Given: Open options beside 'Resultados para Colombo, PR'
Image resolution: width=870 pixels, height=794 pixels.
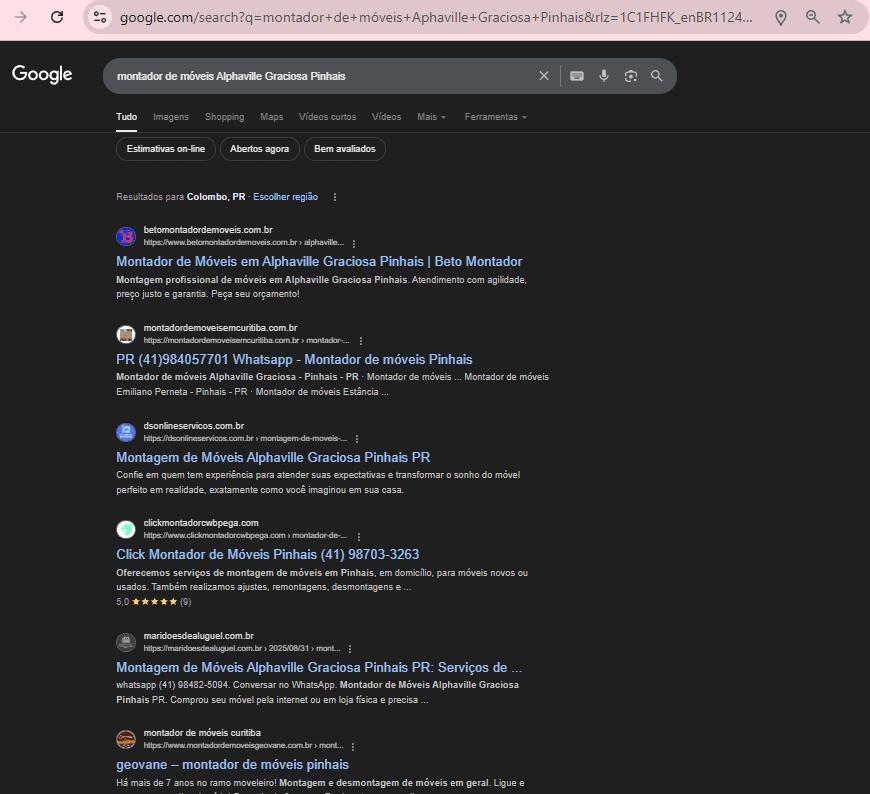Looking at the screenshot, I should pyautogui.click(x=334, y=197).
